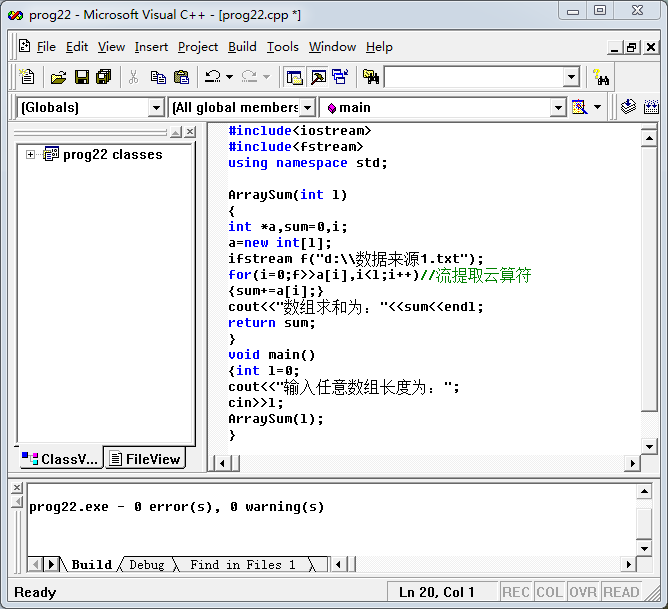Click the output horizontal scrollbar right arrow

tap(628, 565)
